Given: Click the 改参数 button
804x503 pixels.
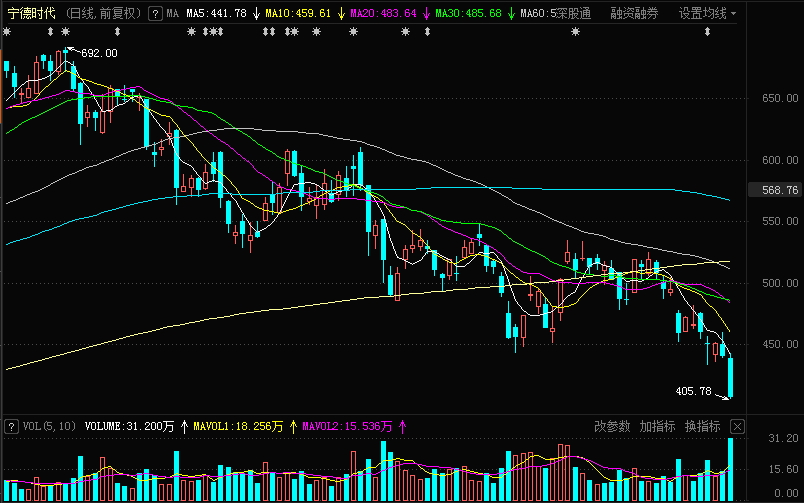Looking at the screenshot, I should 612,426.
